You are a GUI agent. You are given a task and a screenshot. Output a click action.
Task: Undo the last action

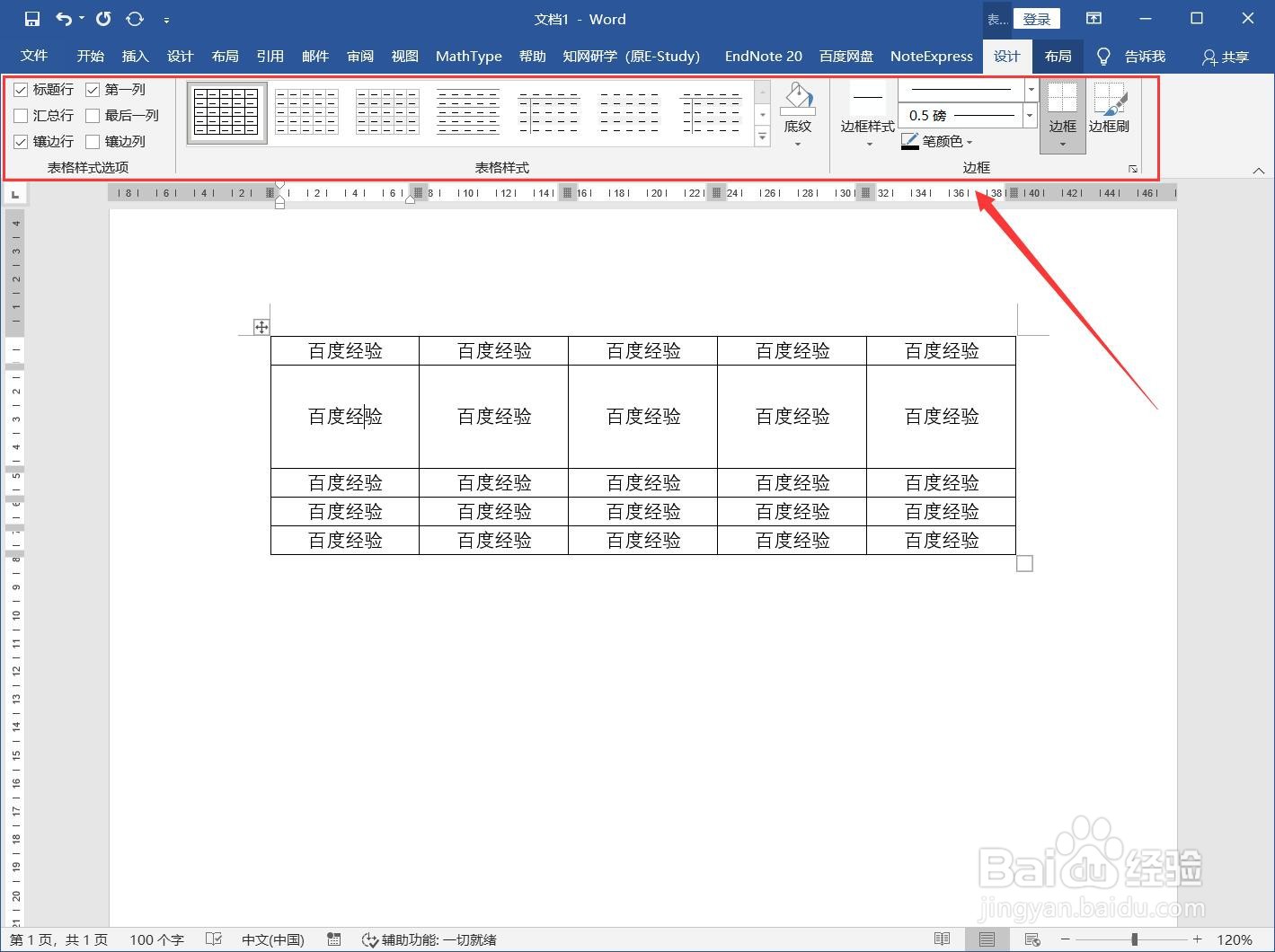(x=64, y=19)
